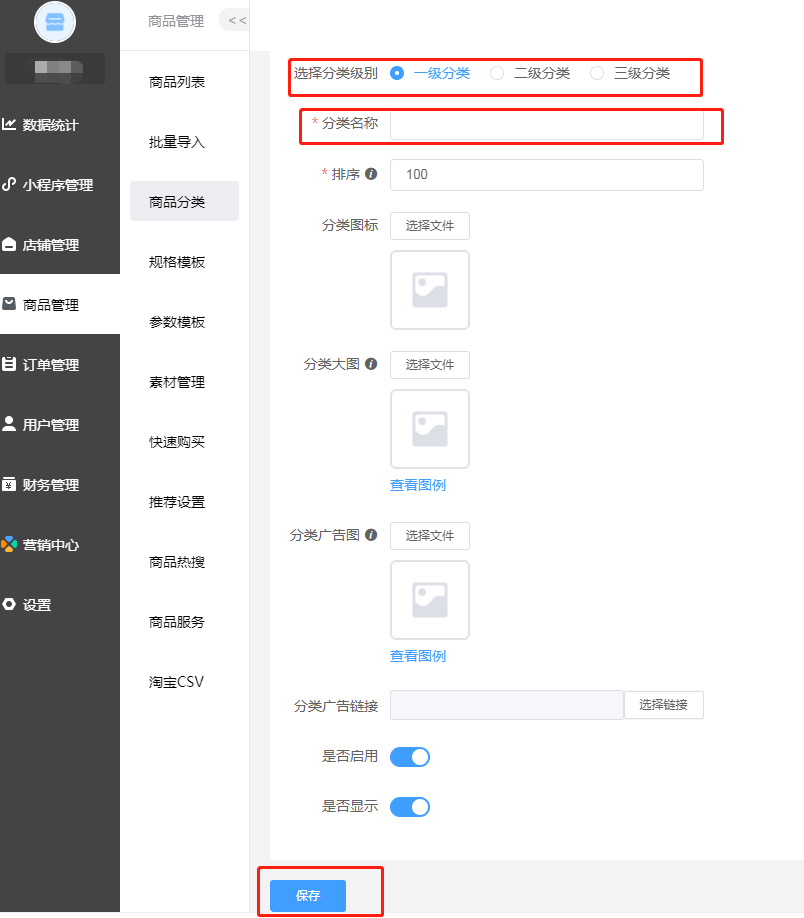Viewport: 804px width, 918px height.
Task: Click the 用户管理 person icon
Action: point(9,424)
